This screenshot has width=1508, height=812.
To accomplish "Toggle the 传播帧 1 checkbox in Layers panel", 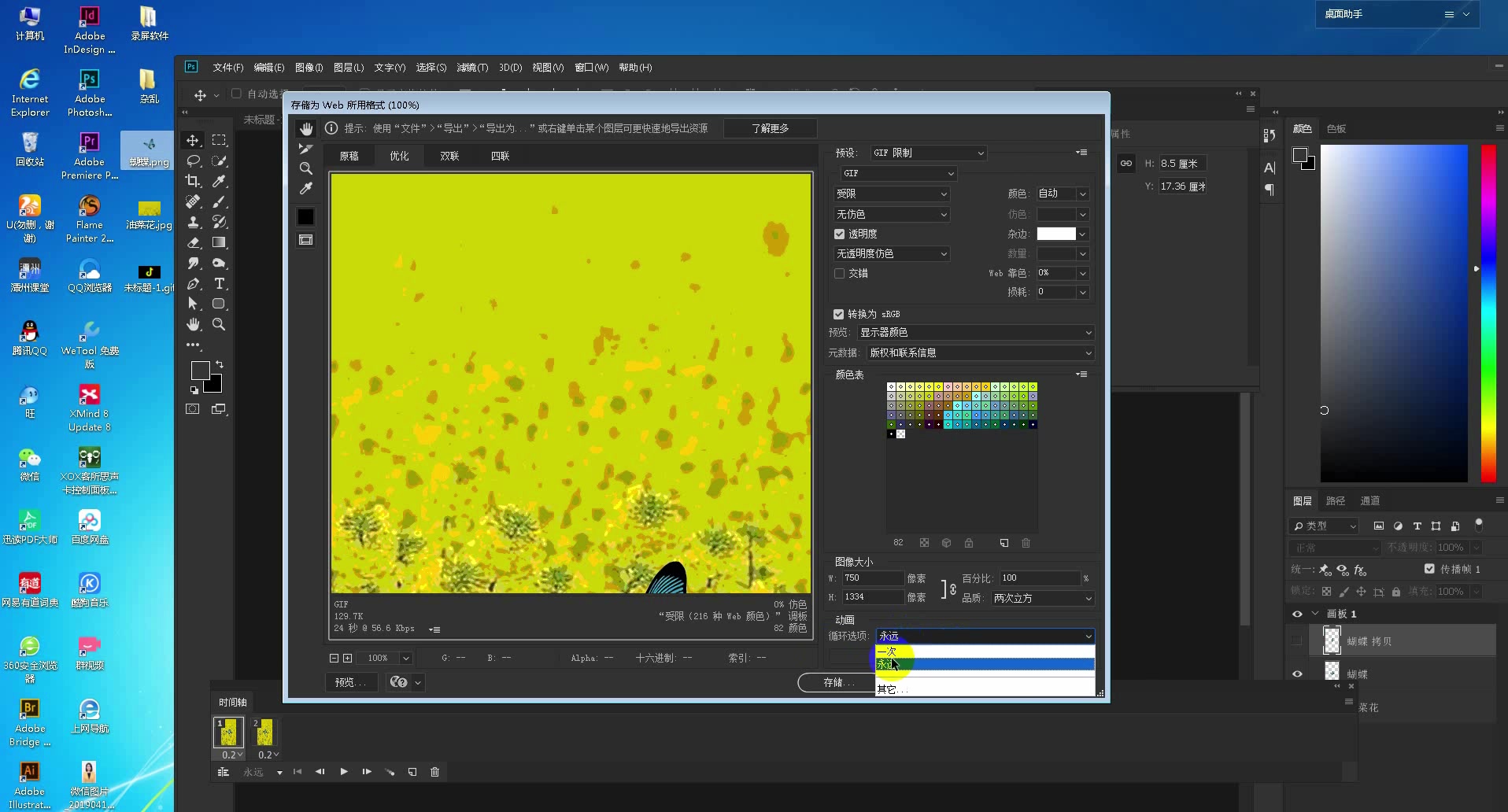I will click(x=1429, y=569).
